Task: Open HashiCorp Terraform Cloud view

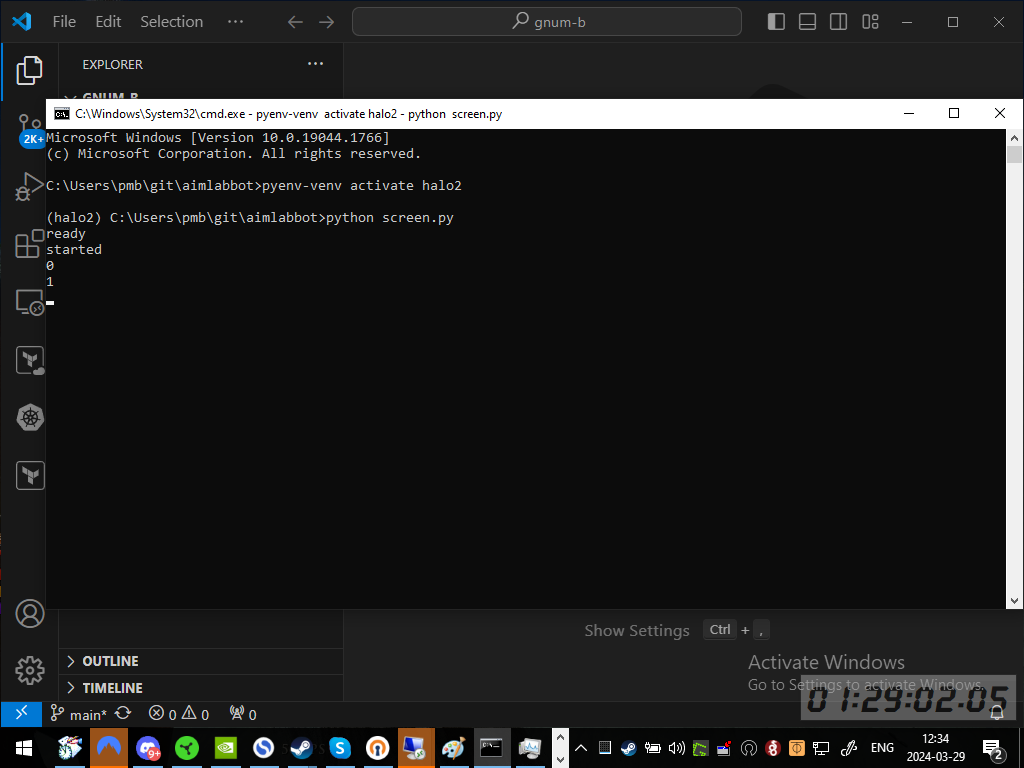Action: tap(29, 361)
